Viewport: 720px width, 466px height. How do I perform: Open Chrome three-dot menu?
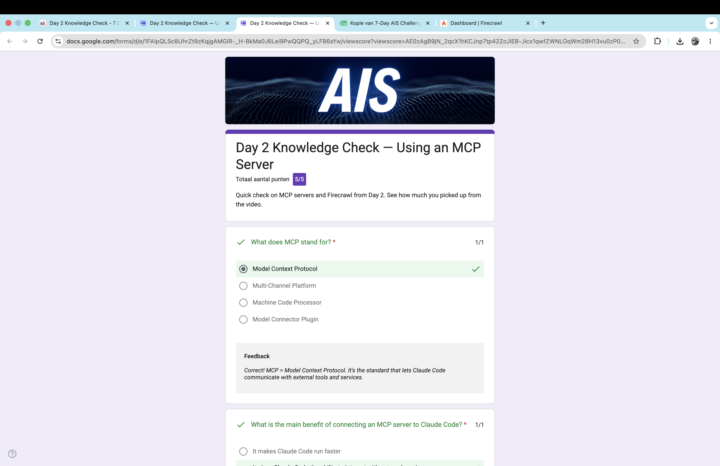tap(710, 41)
